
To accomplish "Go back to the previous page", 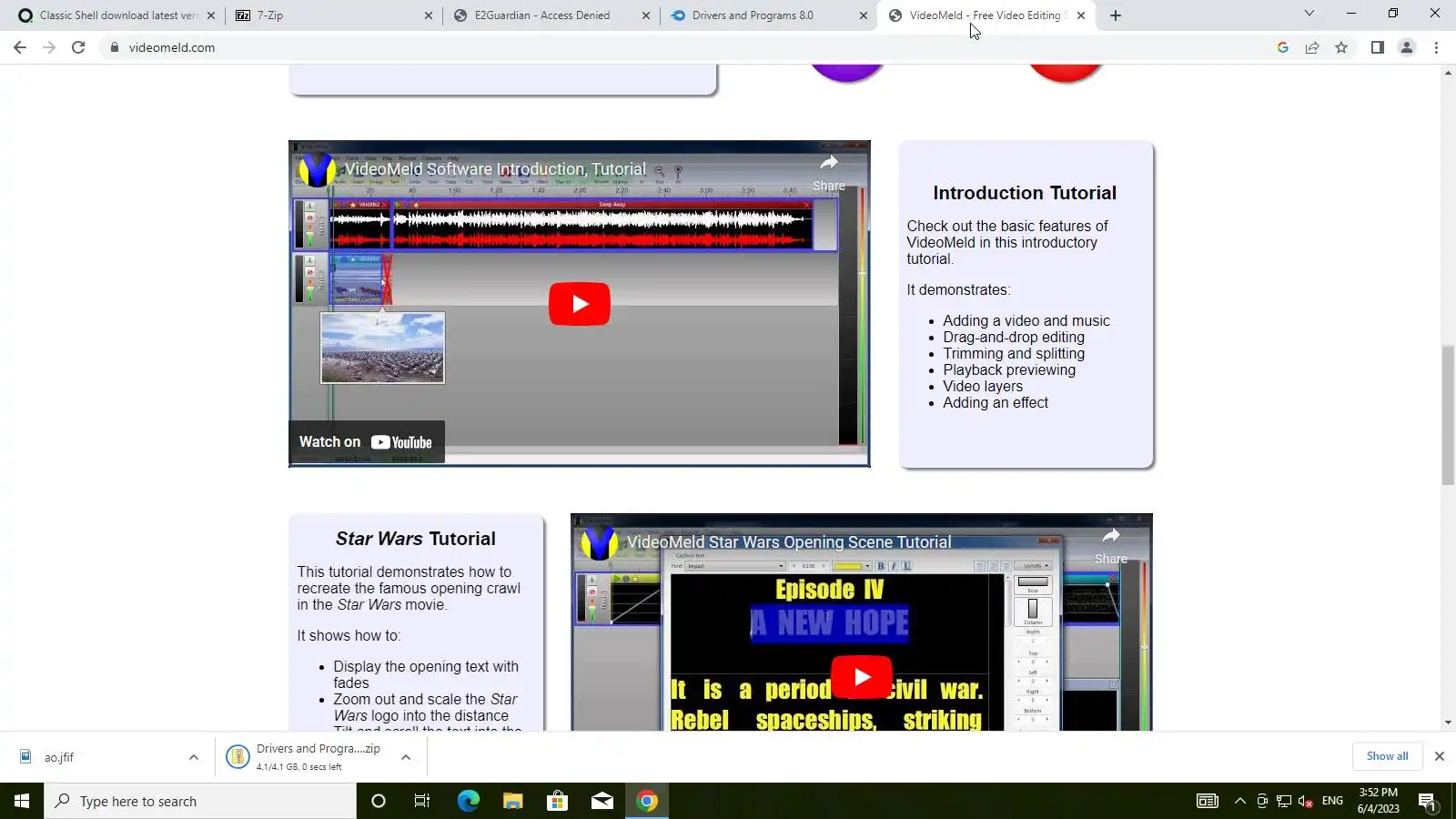I will 20,47.
